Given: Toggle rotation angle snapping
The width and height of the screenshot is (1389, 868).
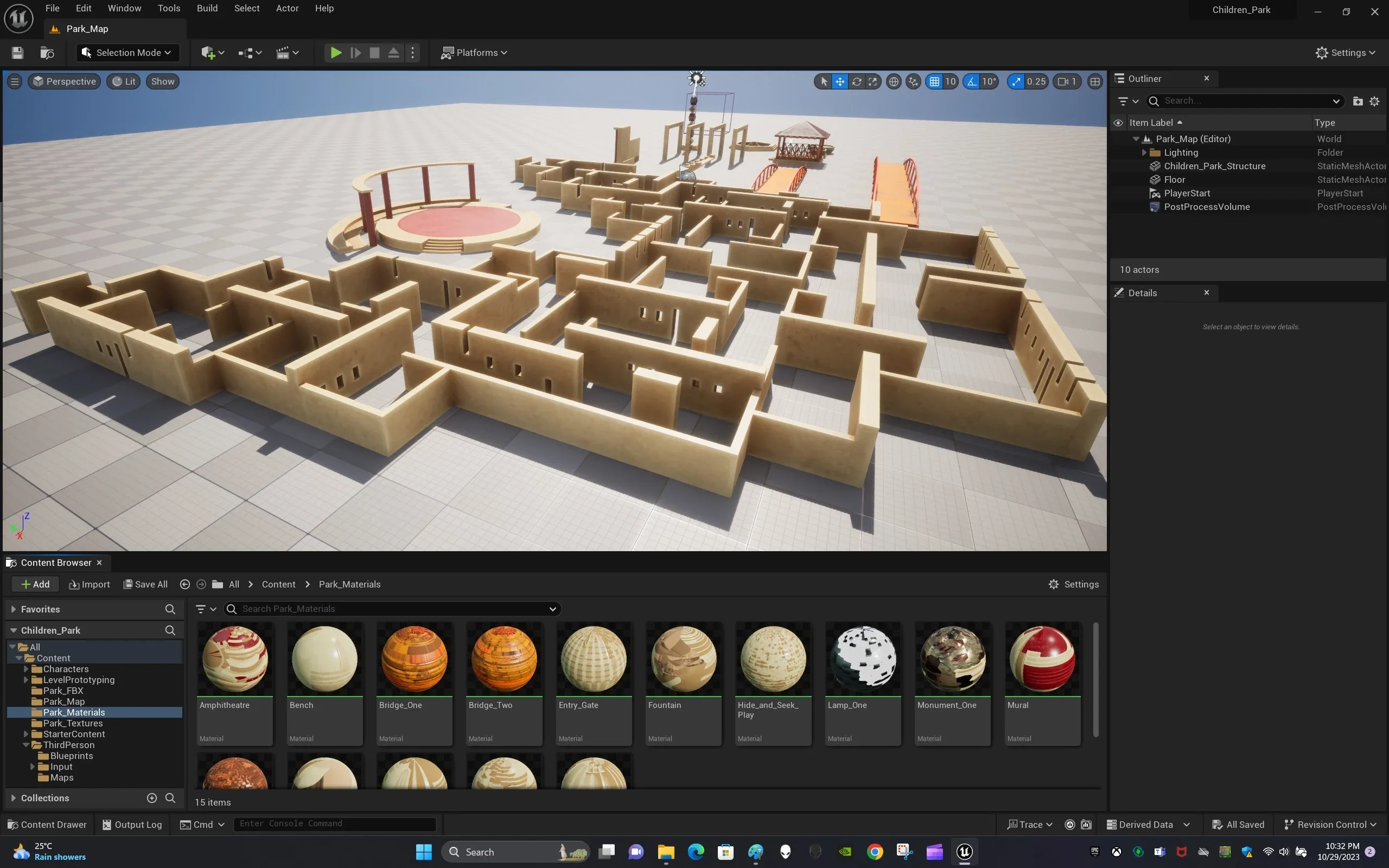Looking at the screenshot, I should tap(971, 81).
